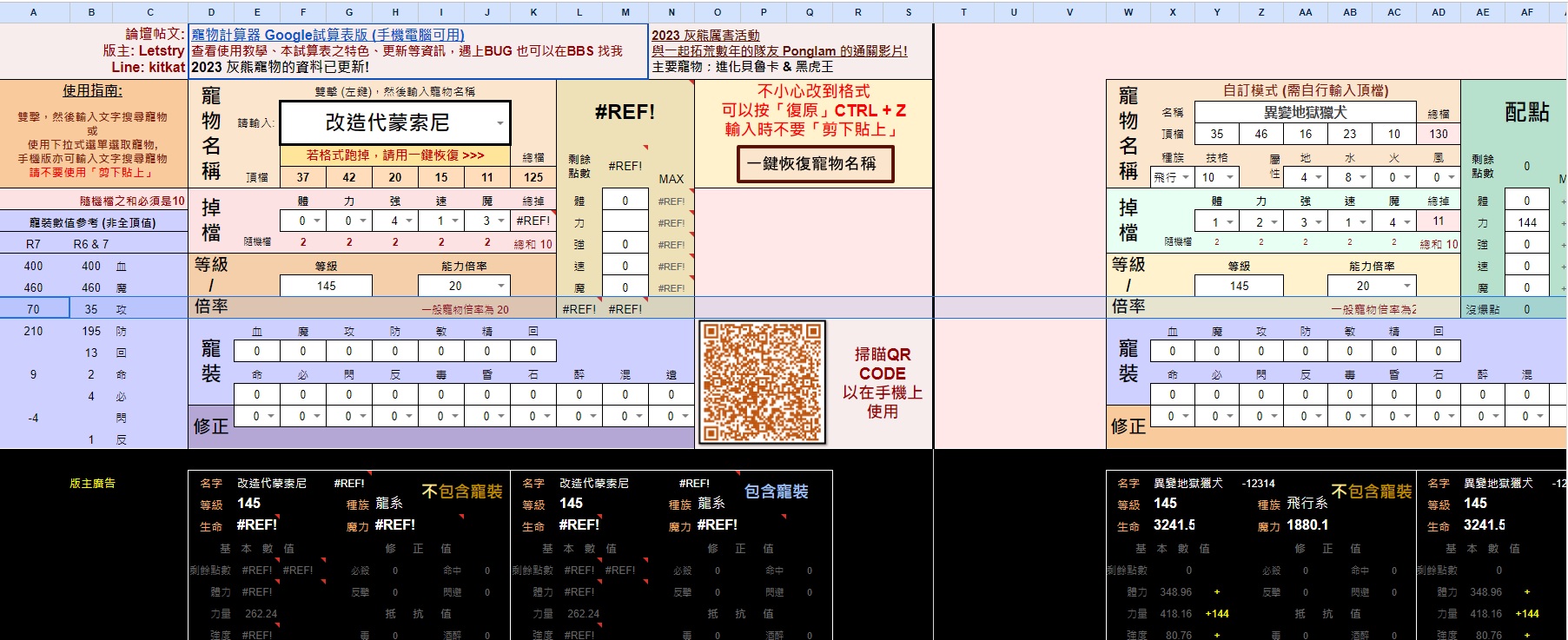
Task: Click the 掃瞄QR CODE 以在手機上使用 text
Action: 883,383
